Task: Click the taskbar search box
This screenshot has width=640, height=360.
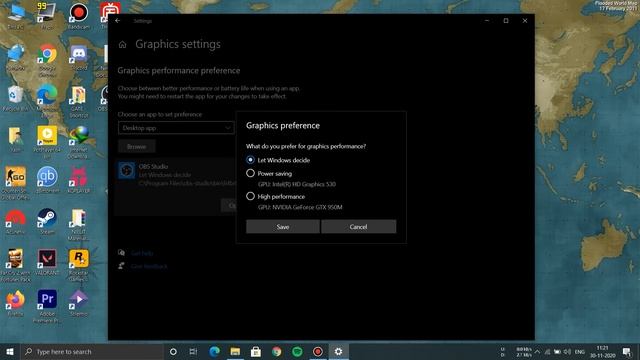Action: click(92, 351)
